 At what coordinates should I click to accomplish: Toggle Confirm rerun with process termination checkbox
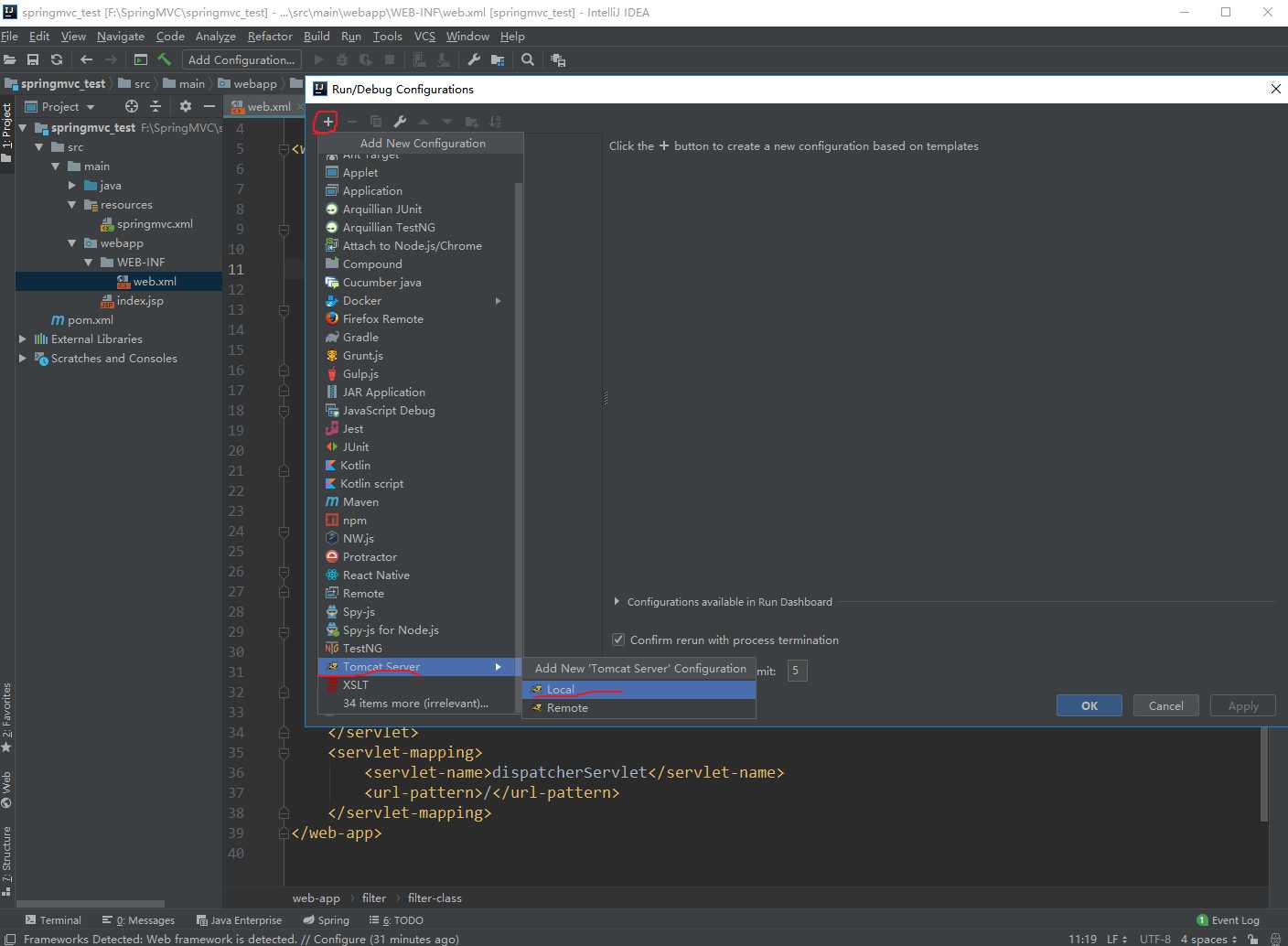[x=618, y=640]
